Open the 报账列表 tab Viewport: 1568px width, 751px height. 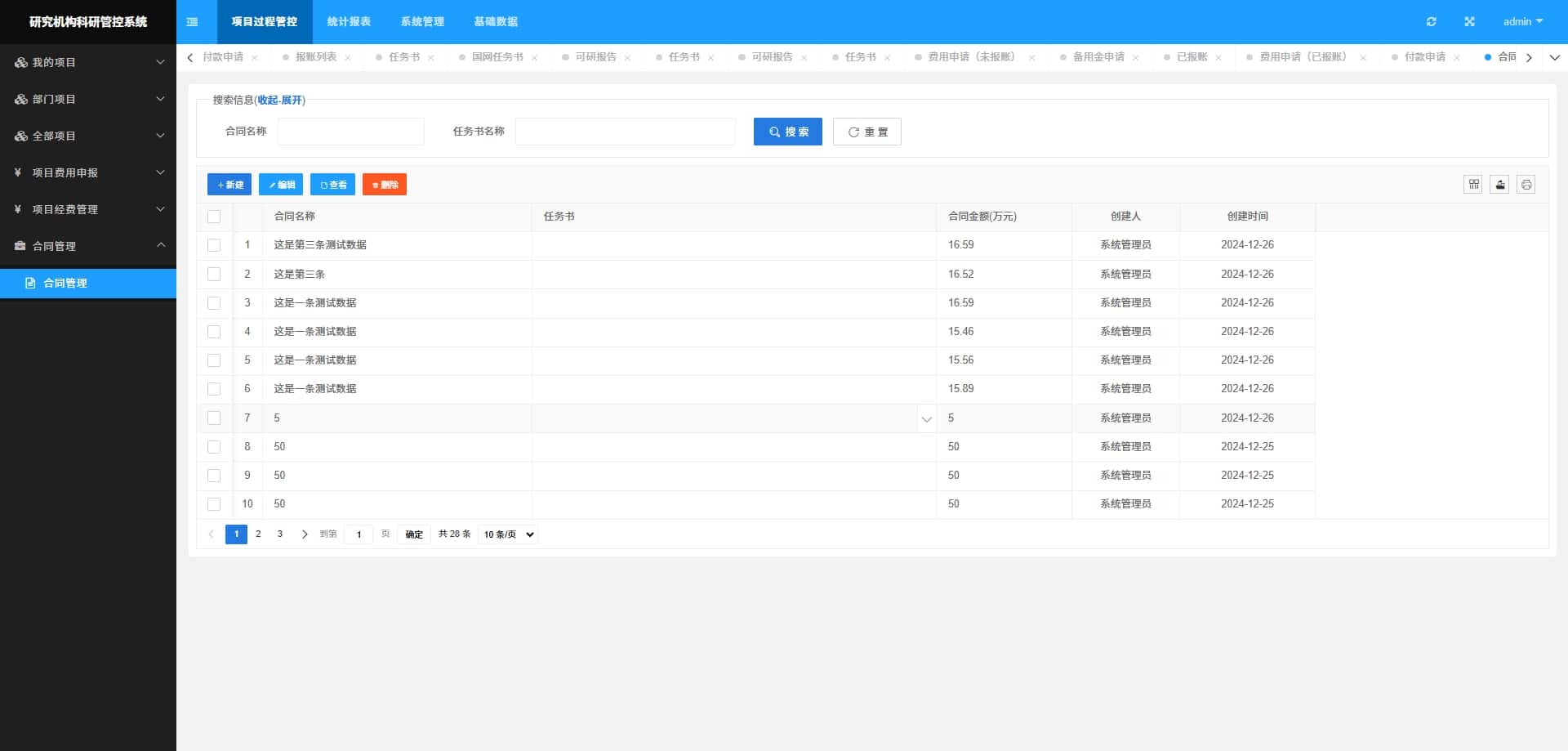pos(315,57)
